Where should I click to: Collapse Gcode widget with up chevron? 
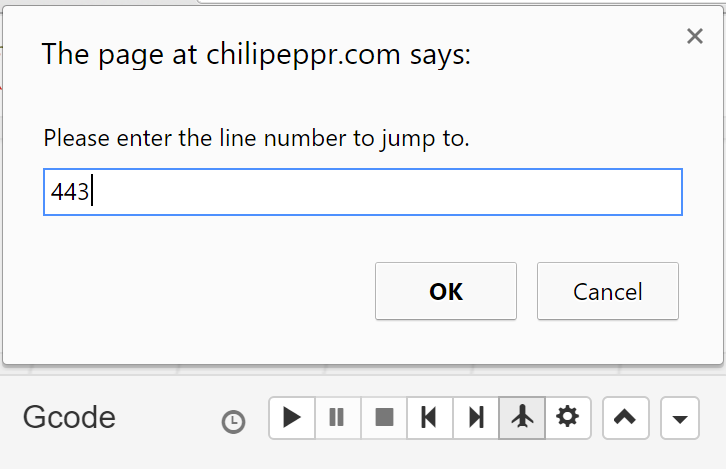pyautogui.click(x=625, y=417)
